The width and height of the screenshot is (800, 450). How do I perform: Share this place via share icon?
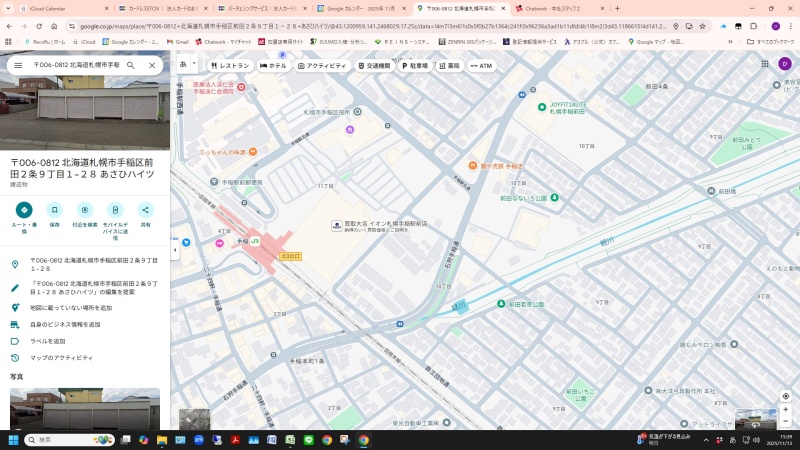(145, 210)
